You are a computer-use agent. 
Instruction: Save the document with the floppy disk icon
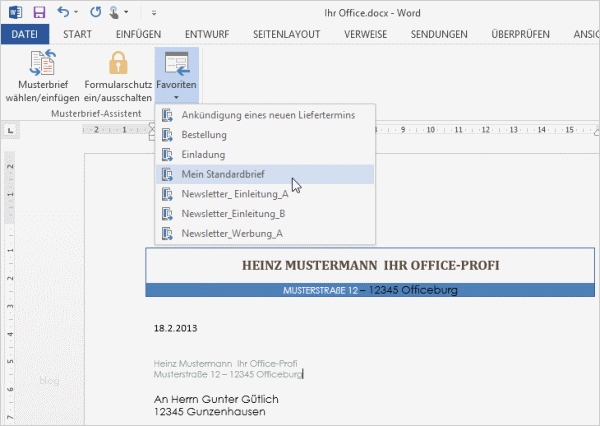pos(39,12)
